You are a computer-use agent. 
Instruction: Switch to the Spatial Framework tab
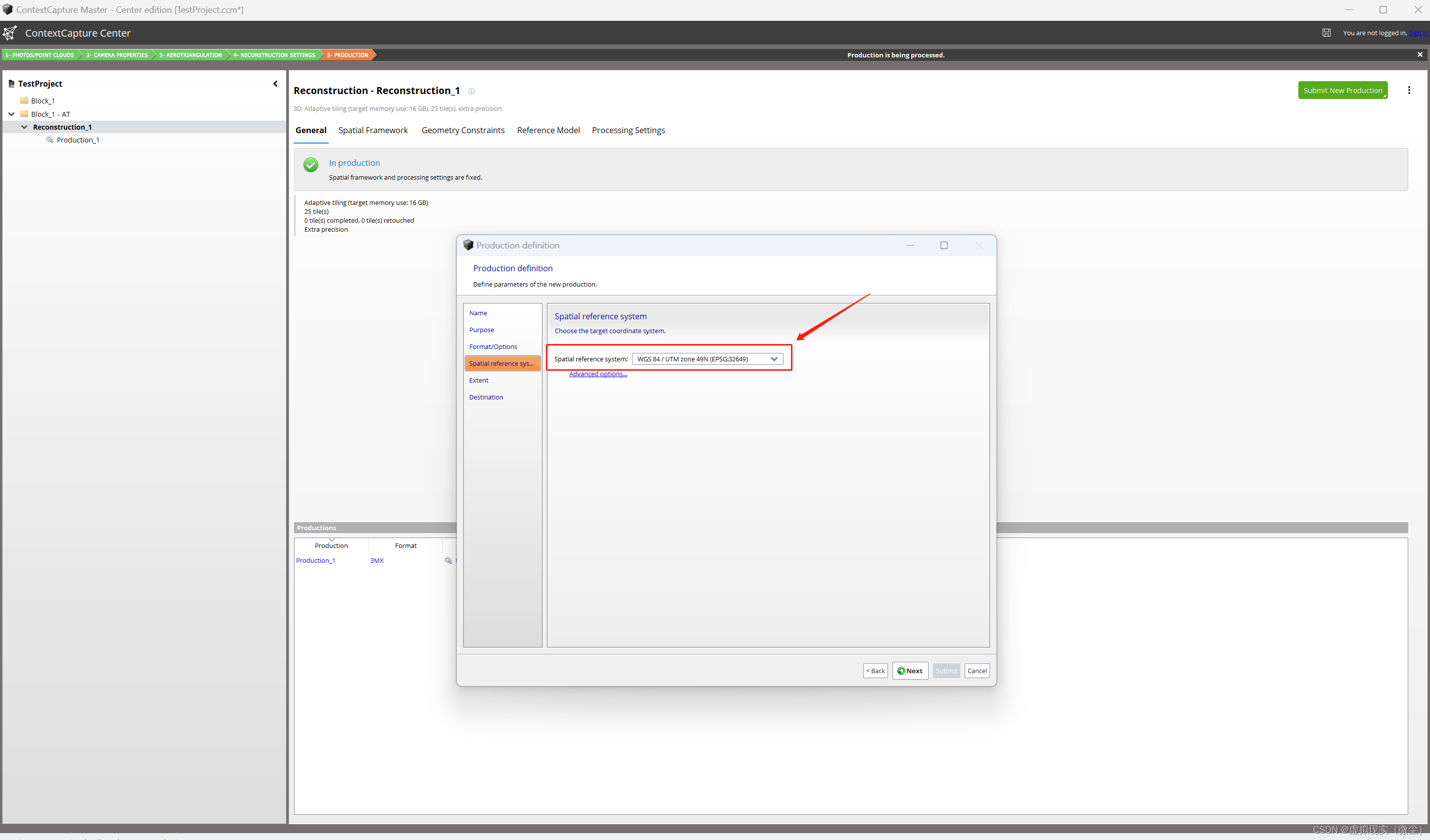[373, 130]
